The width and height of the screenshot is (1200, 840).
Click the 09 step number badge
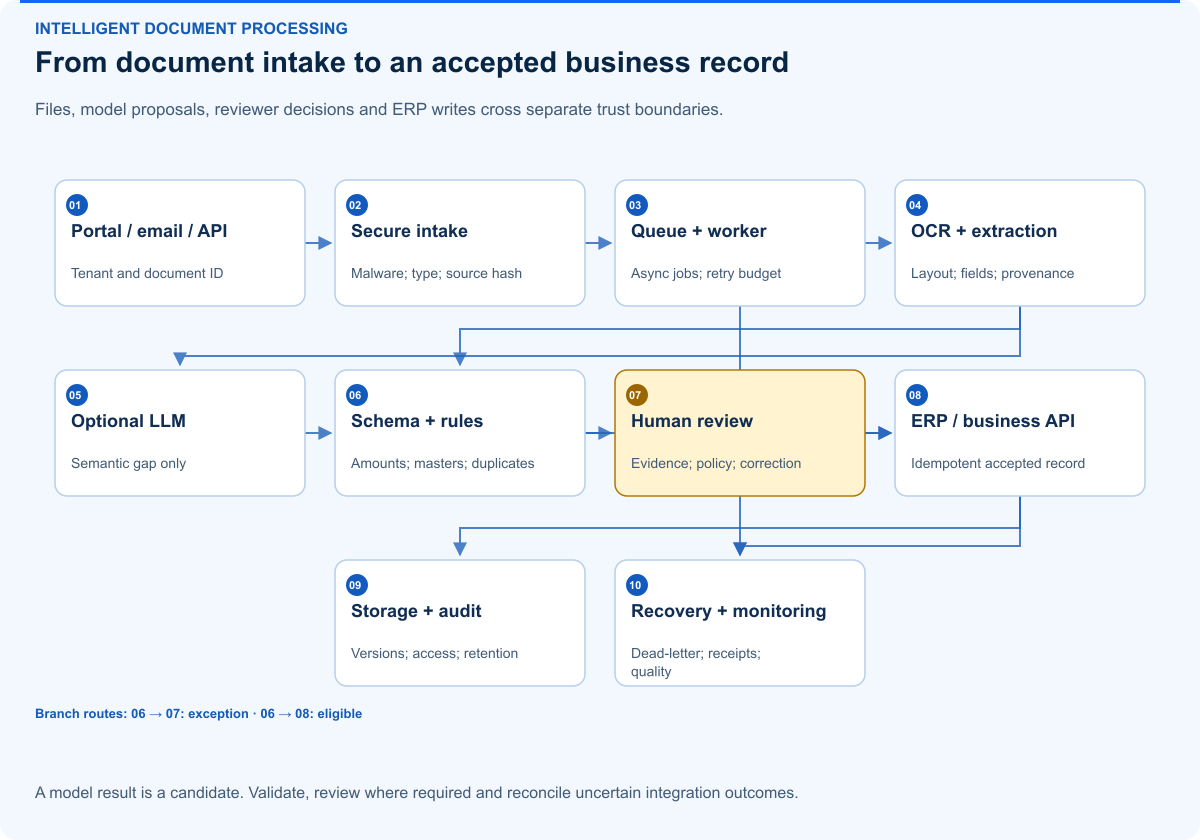[x=356, y=585]
